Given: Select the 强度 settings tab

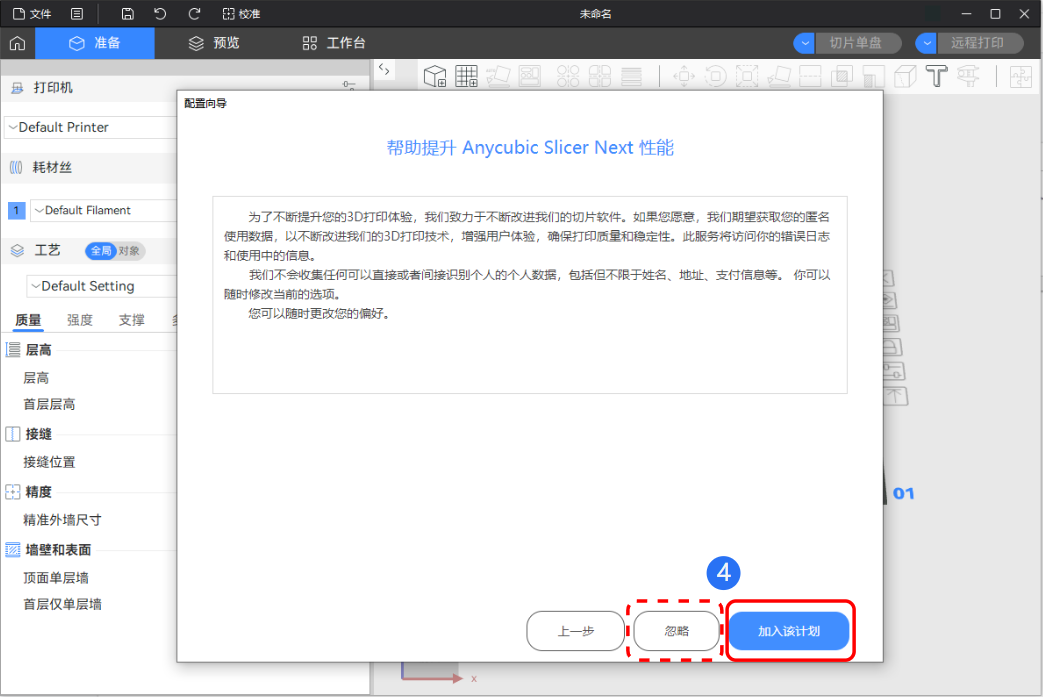Looking at the screenshot, I should click(80, 320).
